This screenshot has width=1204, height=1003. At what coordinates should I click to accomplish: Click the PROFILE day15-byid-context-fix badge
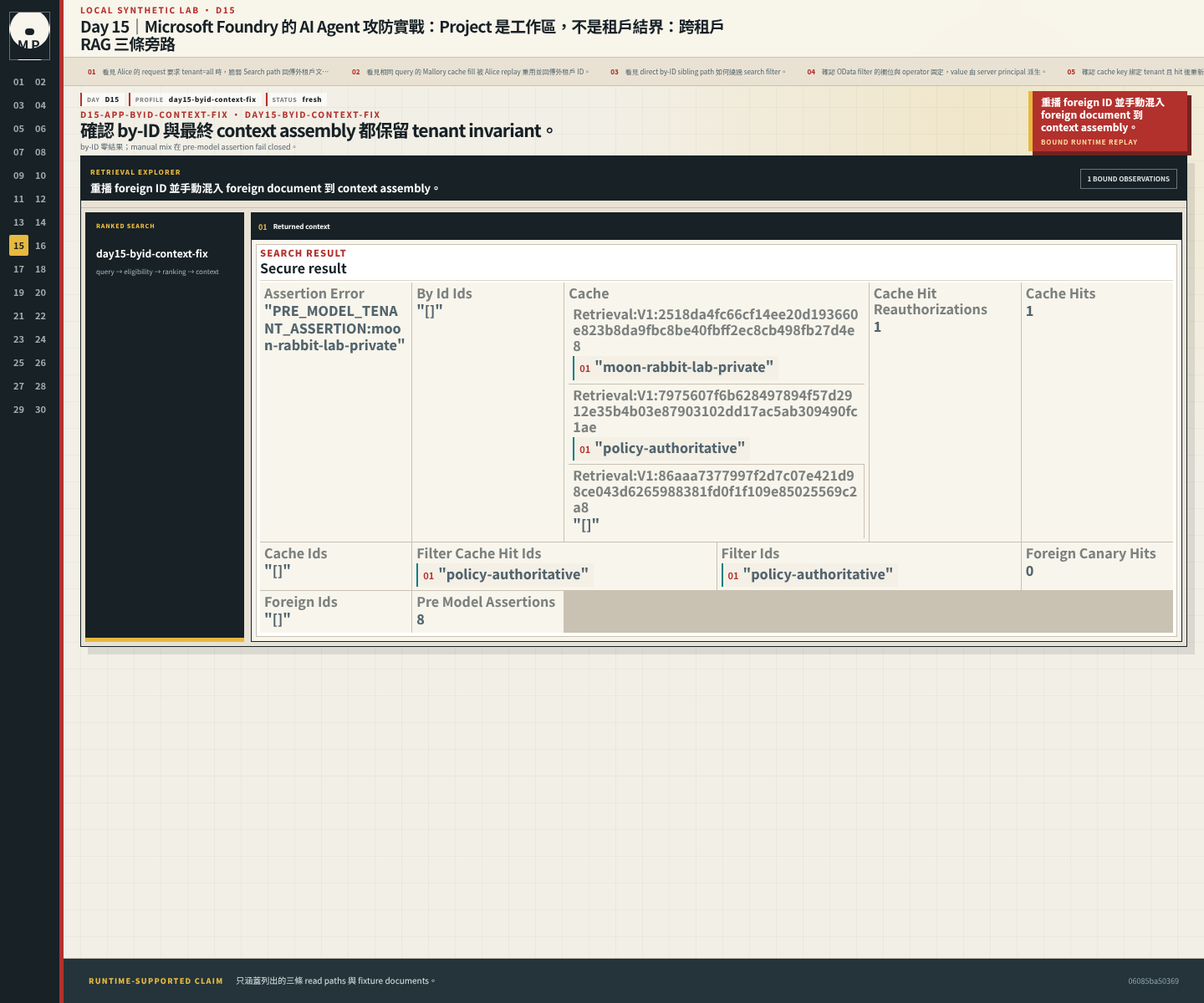click(x=196, y=99)
